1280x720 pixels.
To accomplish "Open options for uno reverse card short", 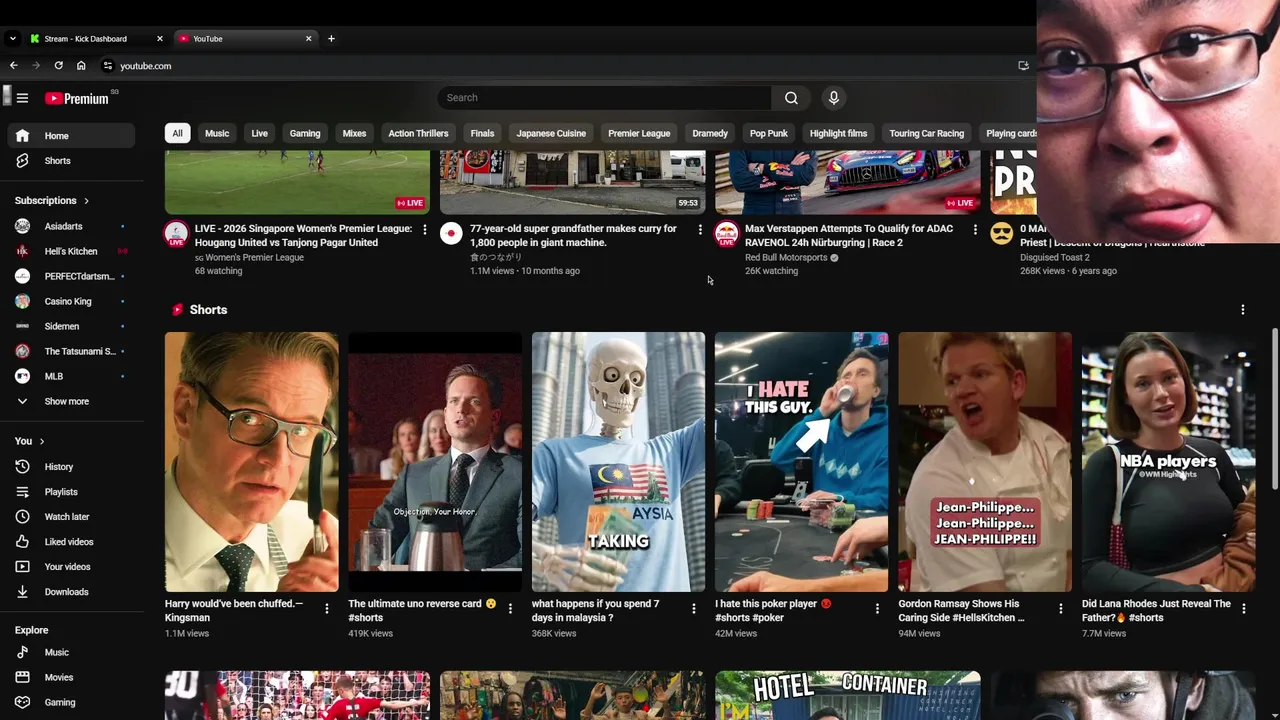I will click(x=510, y=608).
